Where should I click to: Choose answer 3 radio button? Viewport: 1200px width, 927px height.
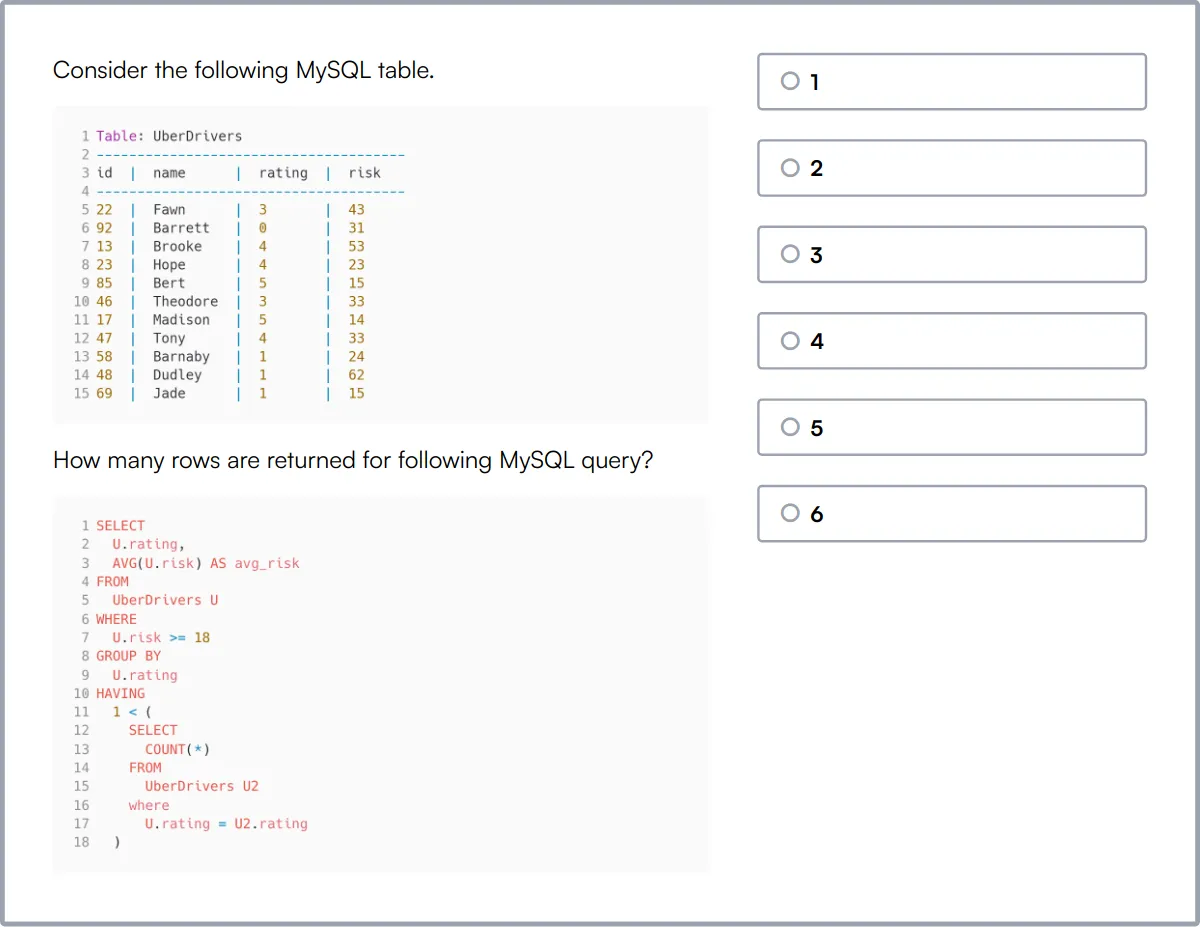click(790, 254)
